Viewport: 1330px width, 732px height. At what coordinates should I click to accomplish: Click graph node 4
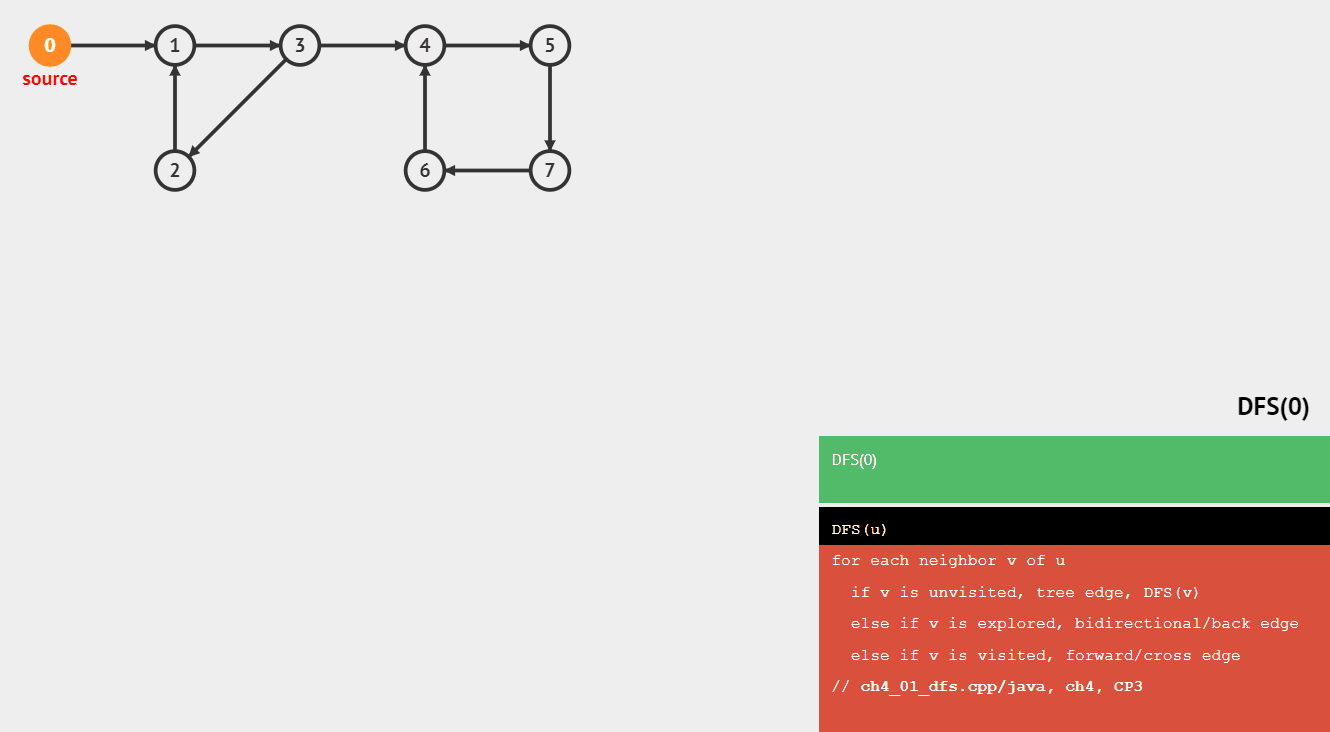[x=424, y=44]
